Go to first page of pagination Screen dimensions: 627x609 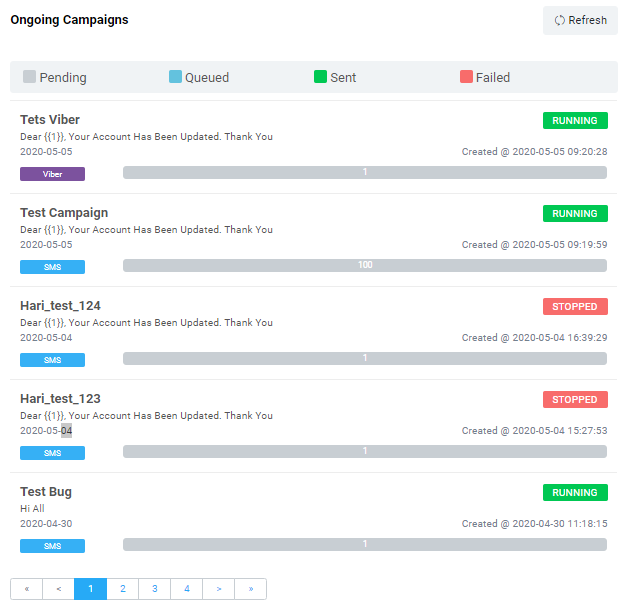[27, 589]
